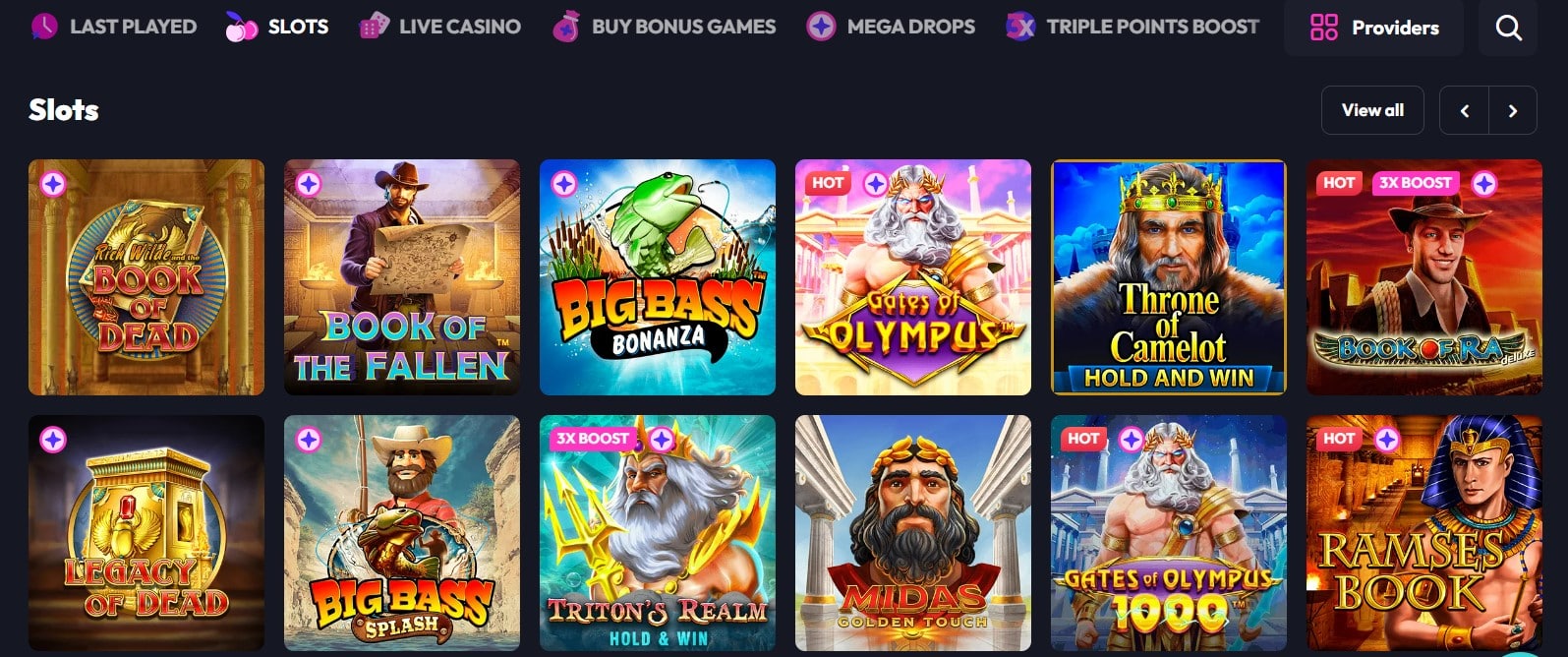Click the 3X BOOST badge on Triton's Realm
The width and height of the screenshot is (1568, 657).
(x=592, y=438)
